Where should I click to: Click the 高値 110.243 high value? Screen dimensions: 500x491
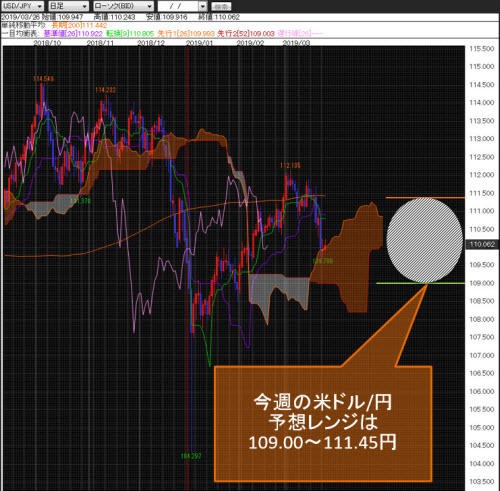114,17
